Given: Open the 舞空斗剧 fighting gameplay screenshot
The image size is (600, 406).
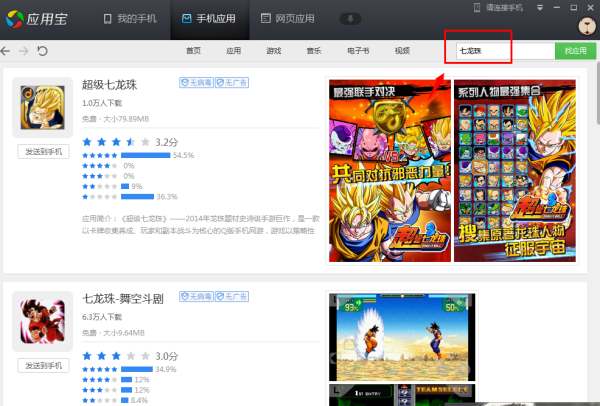Looking at the screenshot, I should 402,337.
